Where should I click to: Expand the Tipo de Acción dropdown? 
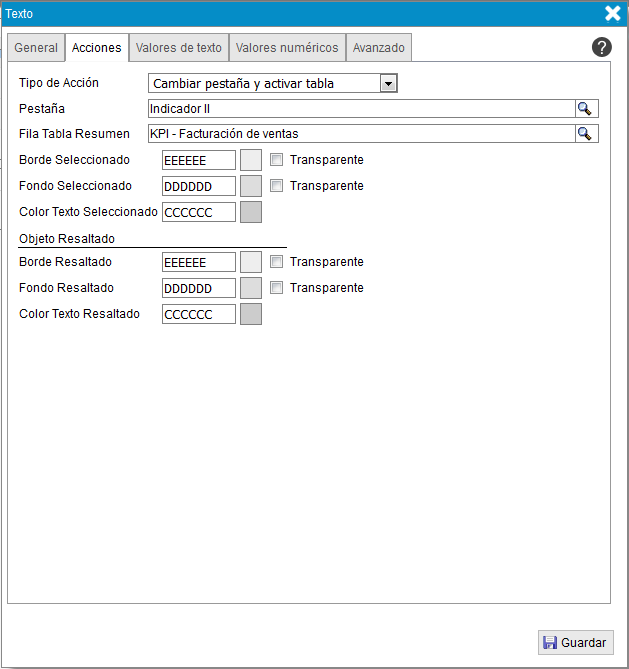click(x=389, y=84)
